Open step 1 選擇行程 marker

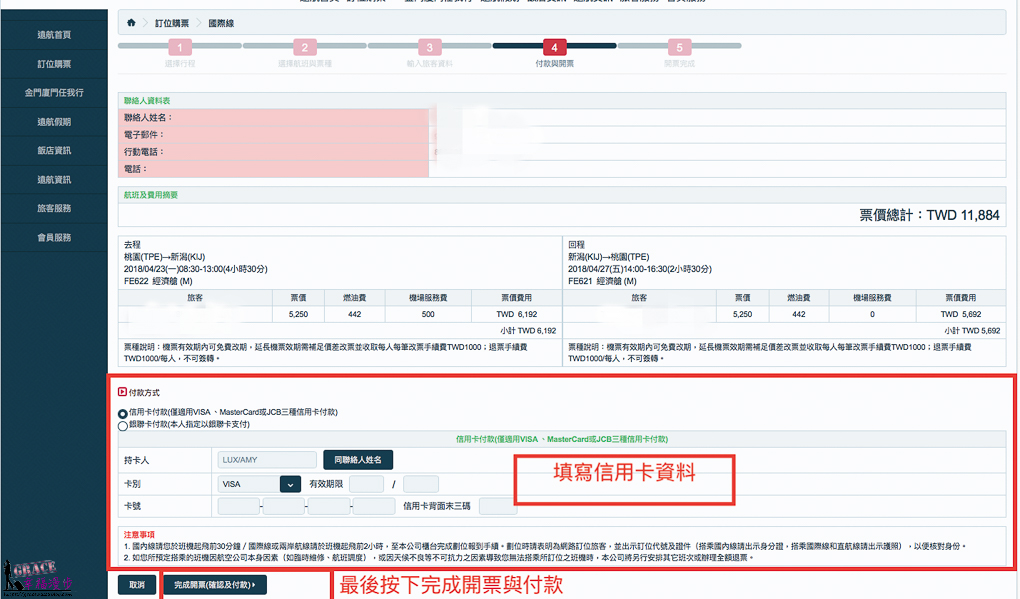(x=180, y=47)
